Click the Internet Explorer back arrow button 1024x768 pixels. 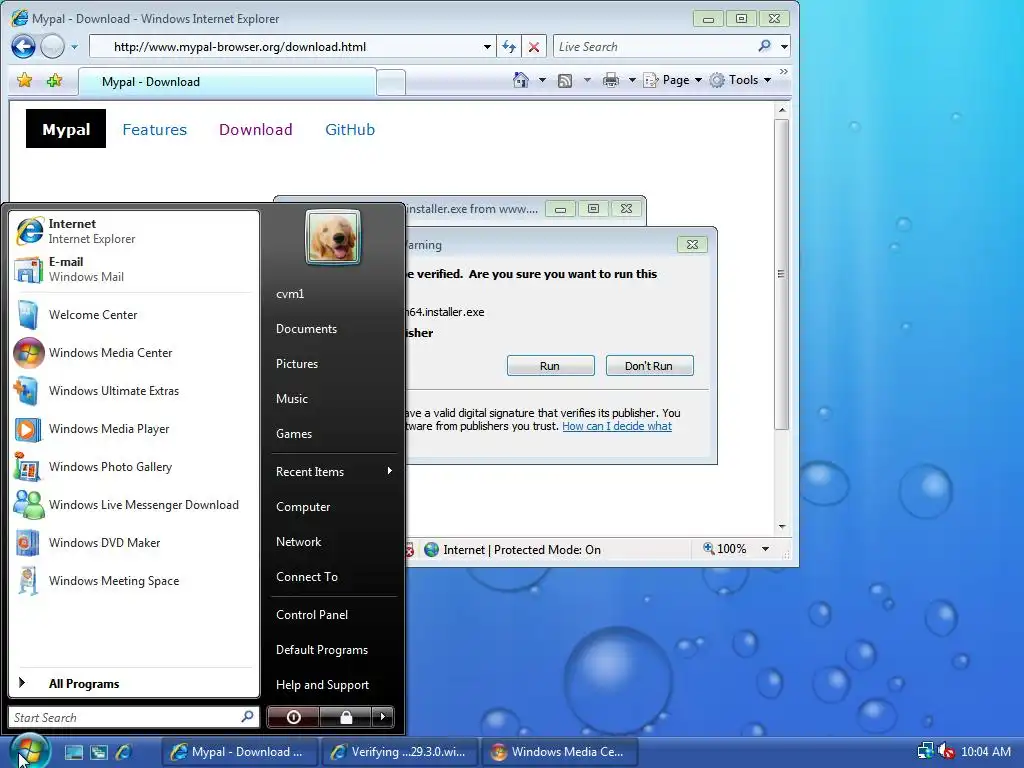point(24,46)
